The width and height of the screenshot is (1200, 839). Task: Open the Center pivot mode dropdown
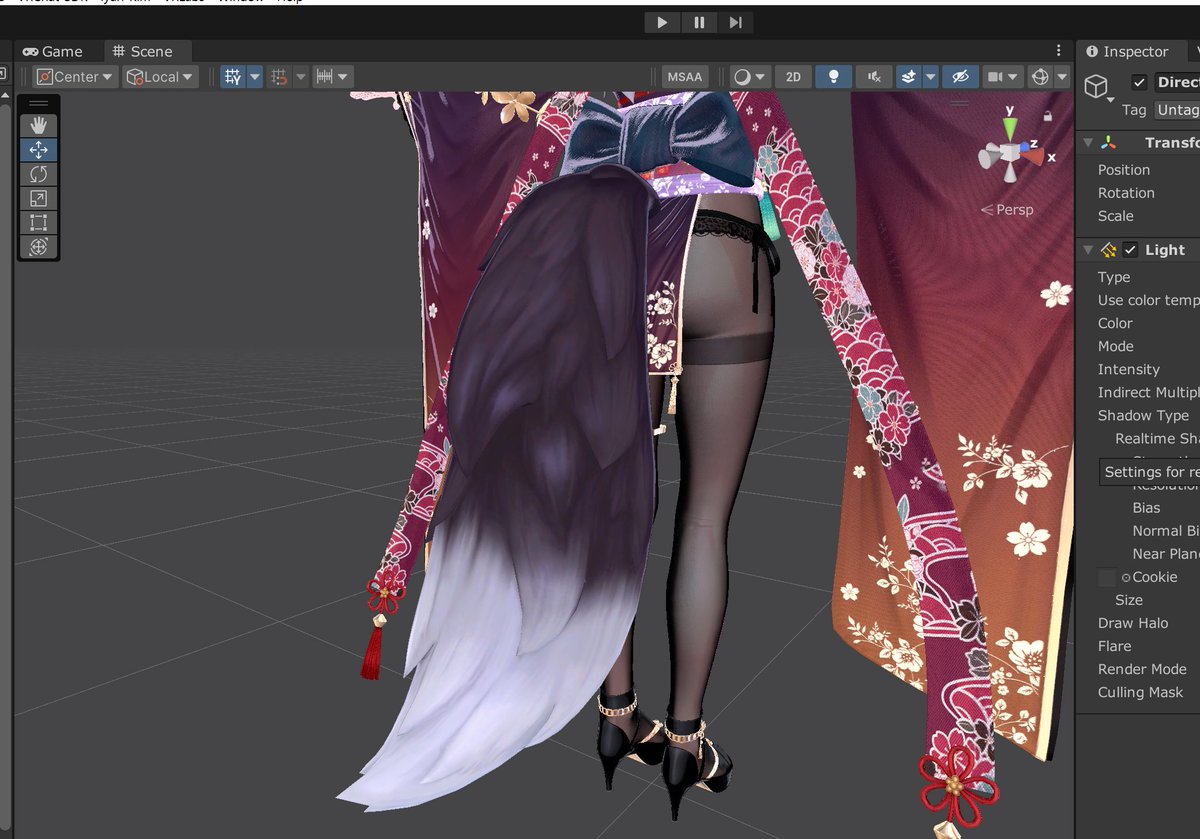pyautogui.click(x=75, y=77)
